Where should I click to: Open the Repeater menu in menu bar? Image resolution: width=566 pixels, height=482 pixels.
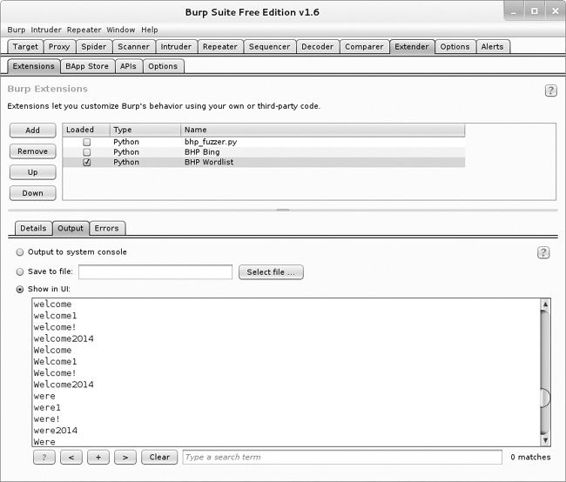pyautogui.click(x=84, y=30)
